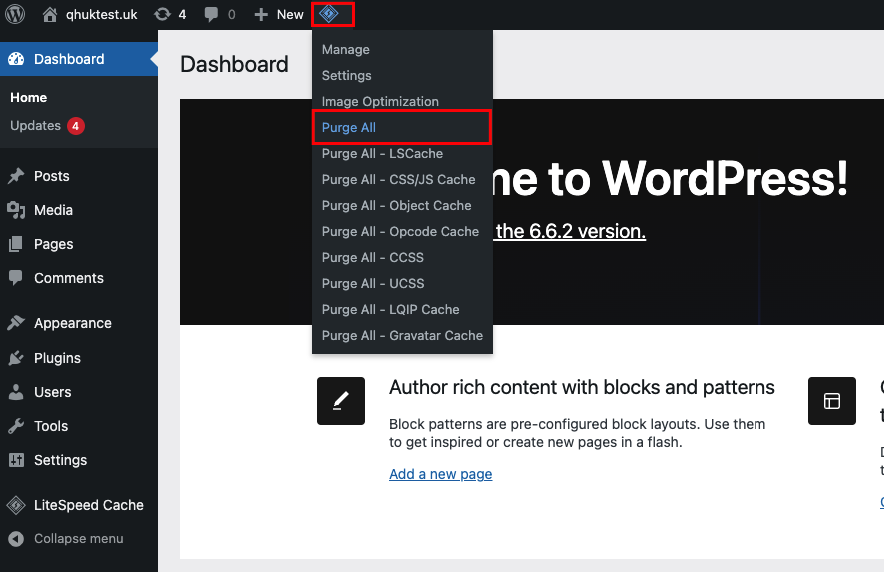Click the Appearance paintbrush icon

coord(16,323)
